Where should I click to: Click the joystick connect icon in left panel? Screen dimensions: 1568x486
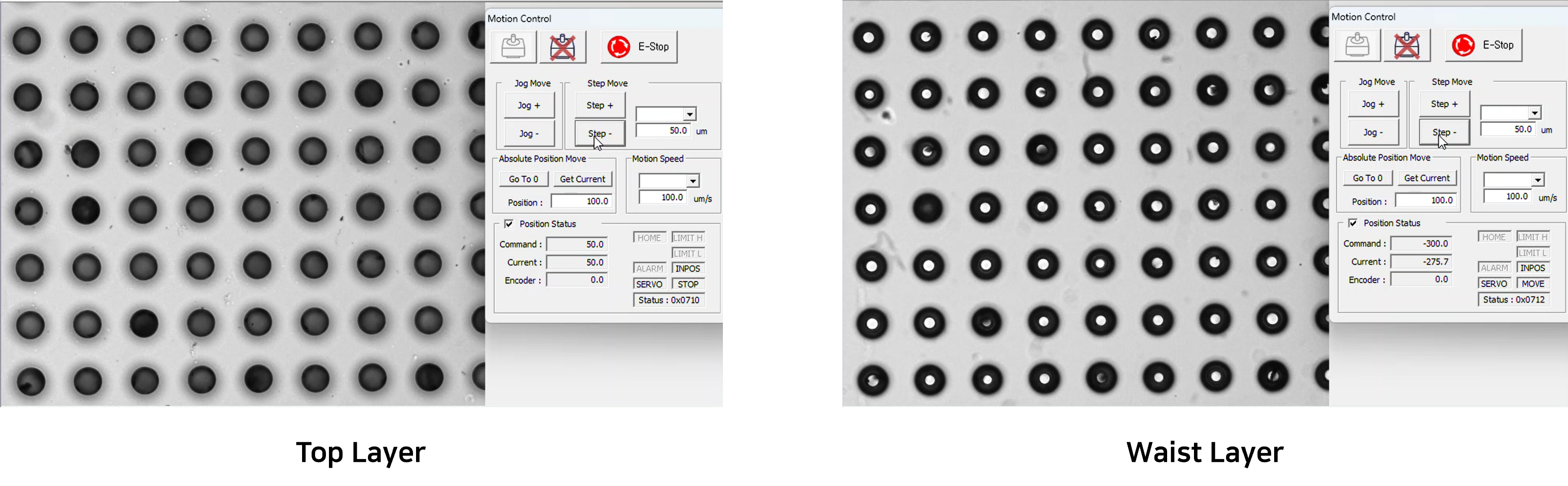[x=513, y=48]
